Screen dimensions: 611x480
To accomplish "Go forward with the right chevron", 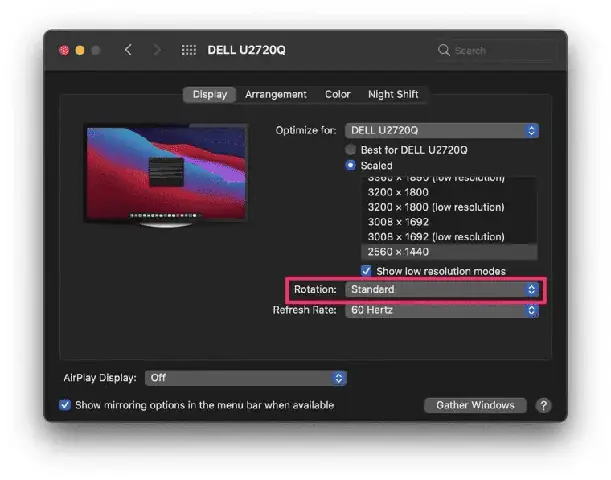I will pos(157,50).
